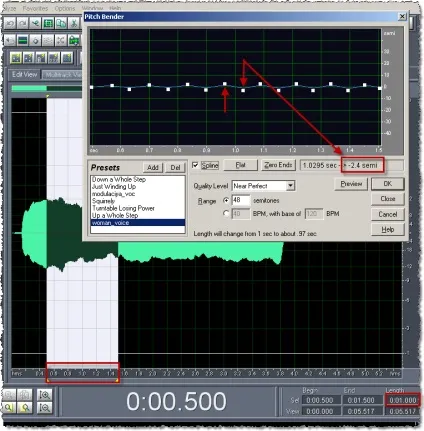The height and width of the screenshot is (431, 424).
Task: Click the vertical zoom out magnifier icon
Action: [x=44, y=407]
